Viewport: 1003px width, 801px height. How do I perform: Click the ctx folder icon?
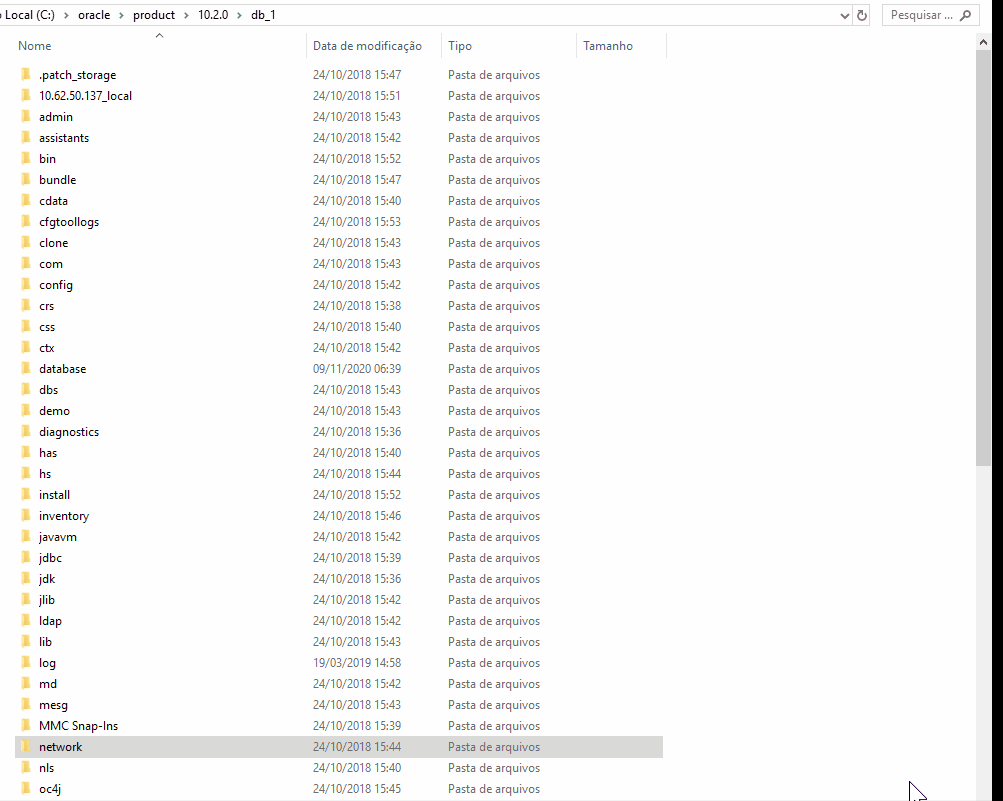26,348
